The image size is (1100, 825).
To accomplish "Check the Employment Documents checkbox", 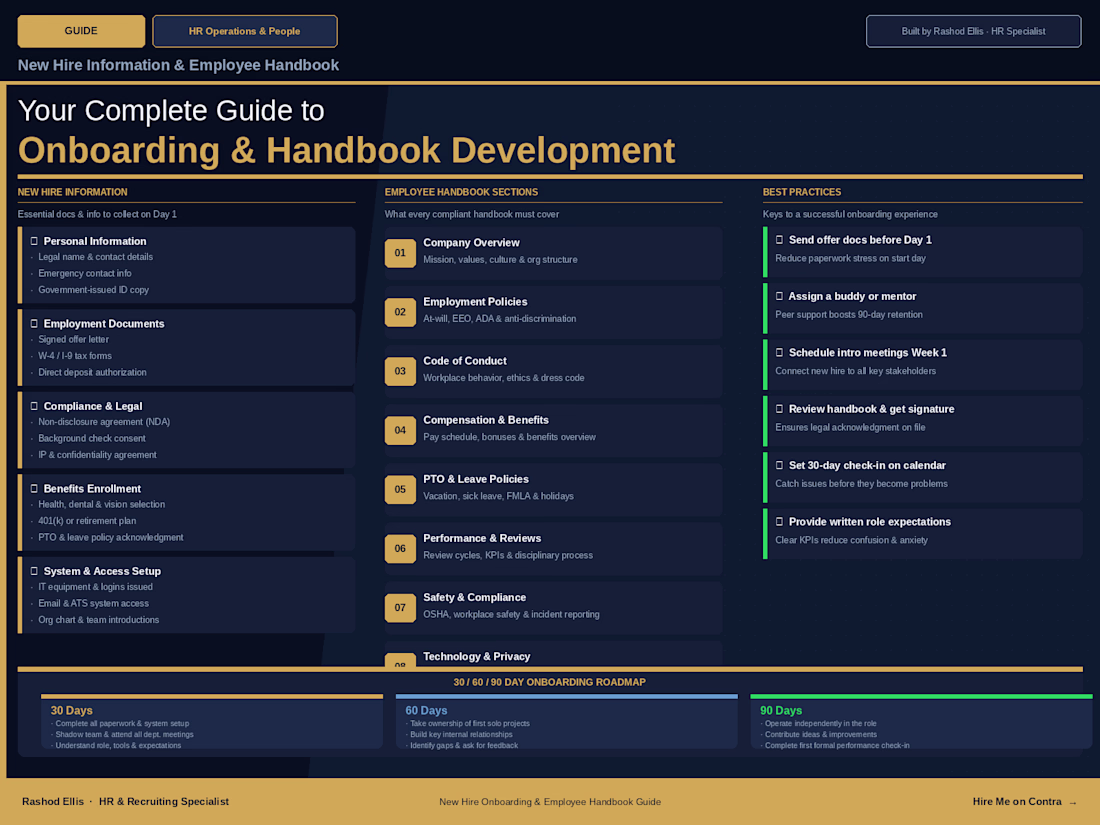I will point(34,323).
